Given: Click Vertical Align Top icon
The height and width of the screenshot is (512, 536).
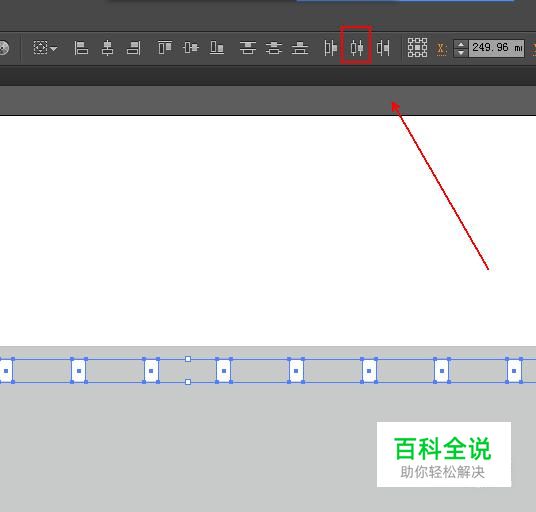Looking at the screenshot, I should tap(164, 48).
